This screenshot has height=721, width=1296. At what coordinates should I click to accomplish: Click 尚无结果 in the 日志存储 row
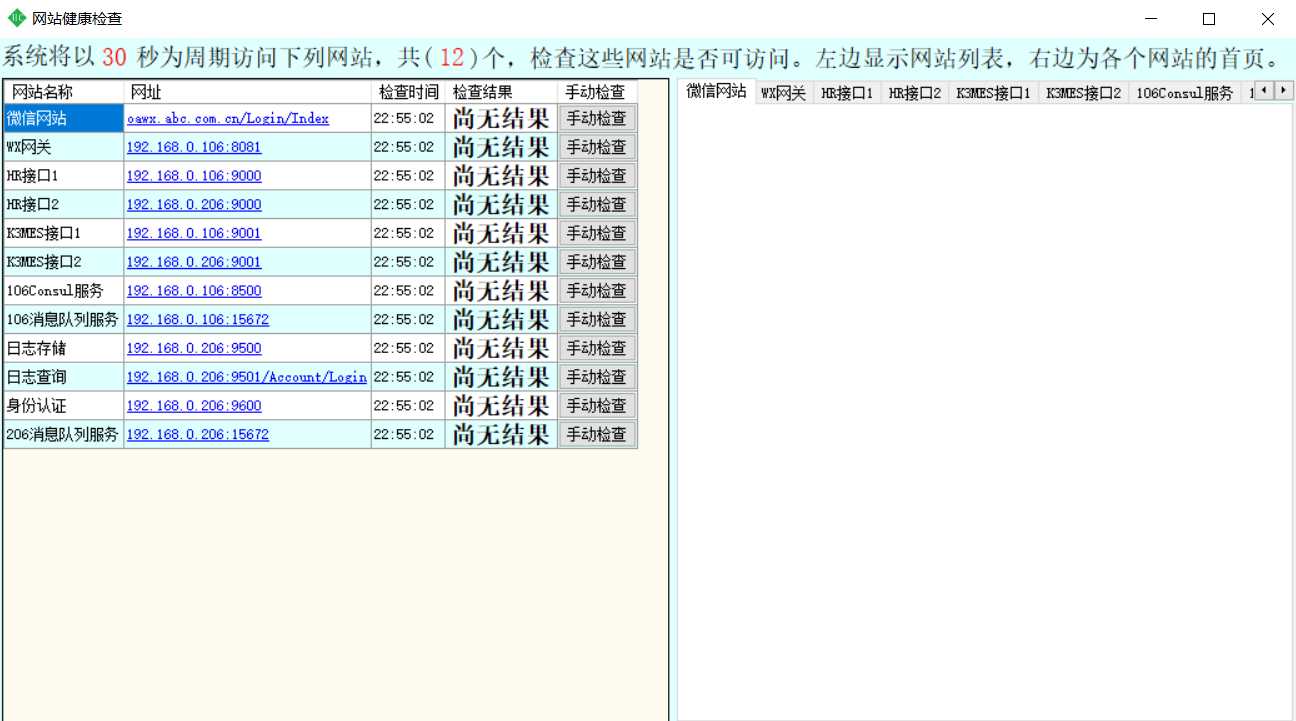(501, 348)
